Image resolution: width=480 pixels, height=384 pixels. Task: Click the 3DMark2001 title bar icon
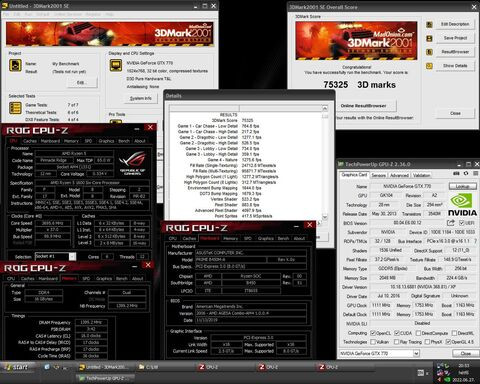pos(5,6)
